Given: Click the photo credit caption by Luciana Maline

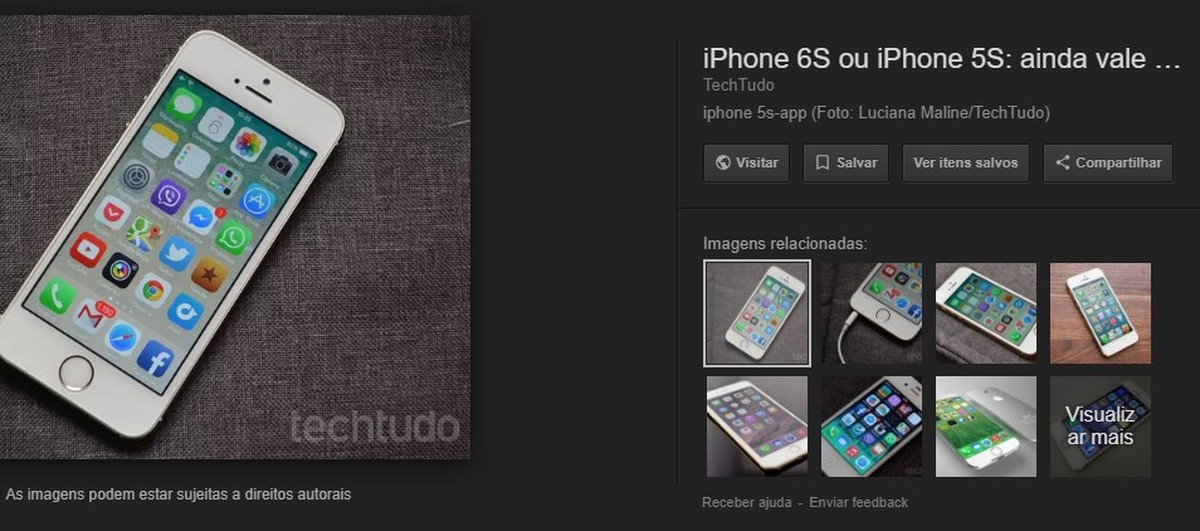Looking at the screenshot, I should click(x=876, y=113).
